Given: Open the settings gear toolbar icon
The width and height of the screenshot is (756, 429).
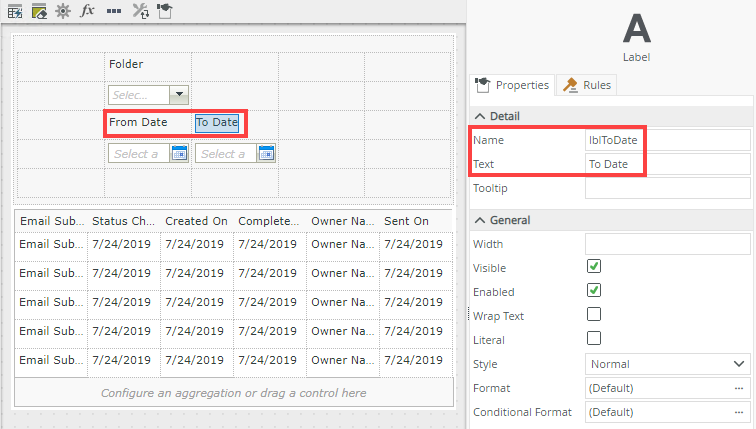Looking at the screenshot, I should tap(63, 11).
